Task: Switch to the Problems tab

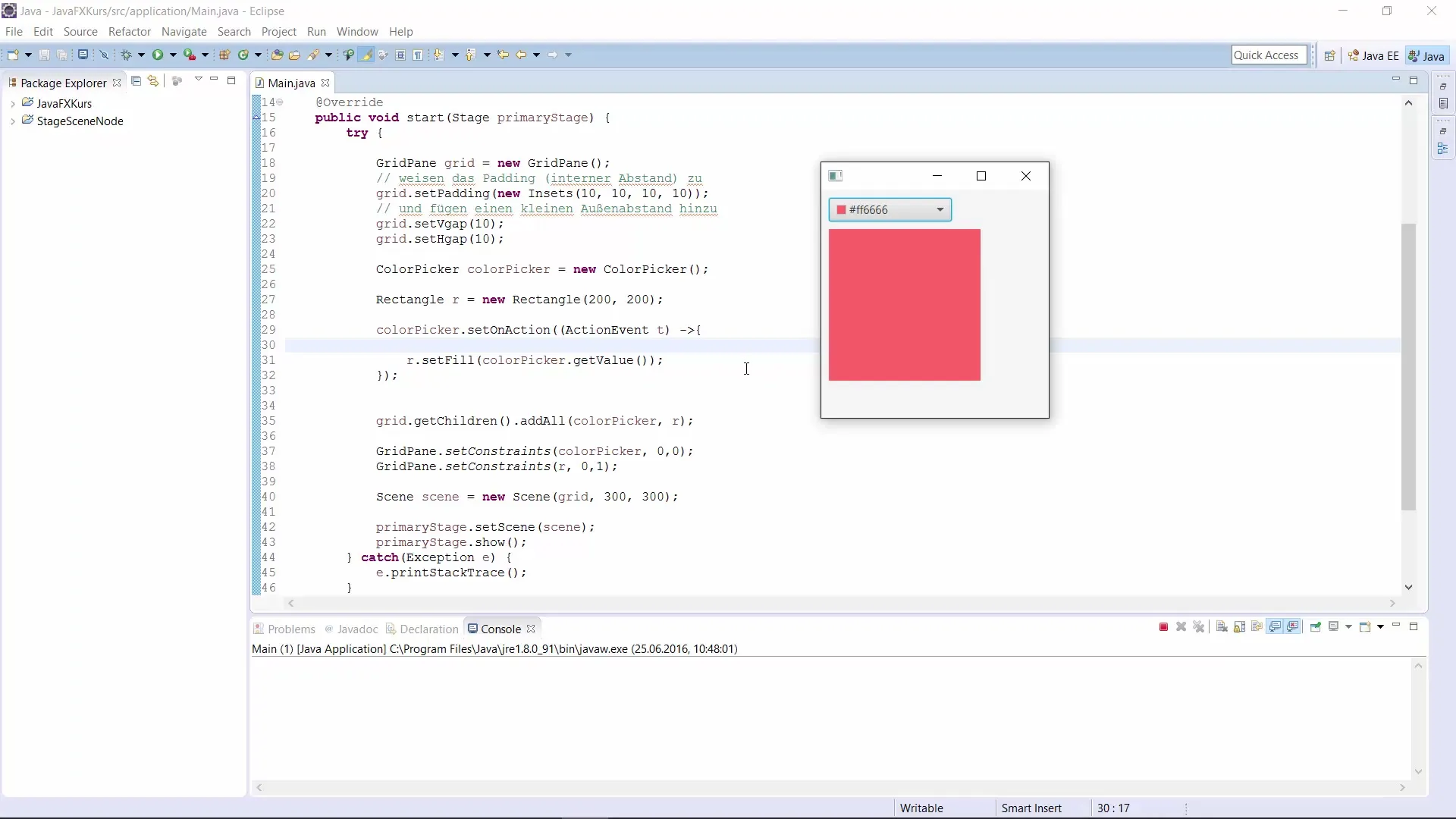Action: click(284, 629)
